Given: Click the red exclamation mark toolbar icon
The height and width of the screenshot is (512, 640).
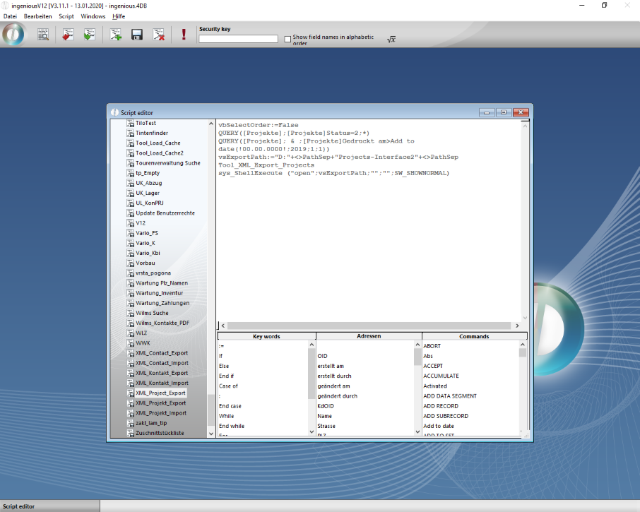Looking at the screenshot, I should tap(184, 35).
